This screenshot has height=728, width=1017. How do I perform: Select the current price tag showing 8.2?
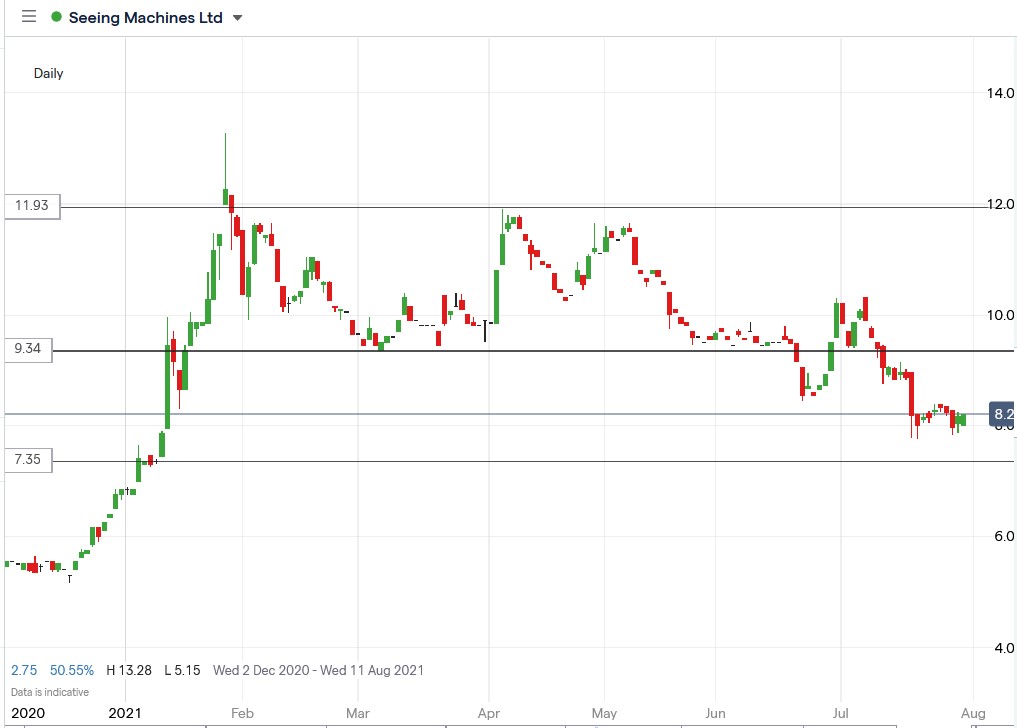pos(1003,413)
